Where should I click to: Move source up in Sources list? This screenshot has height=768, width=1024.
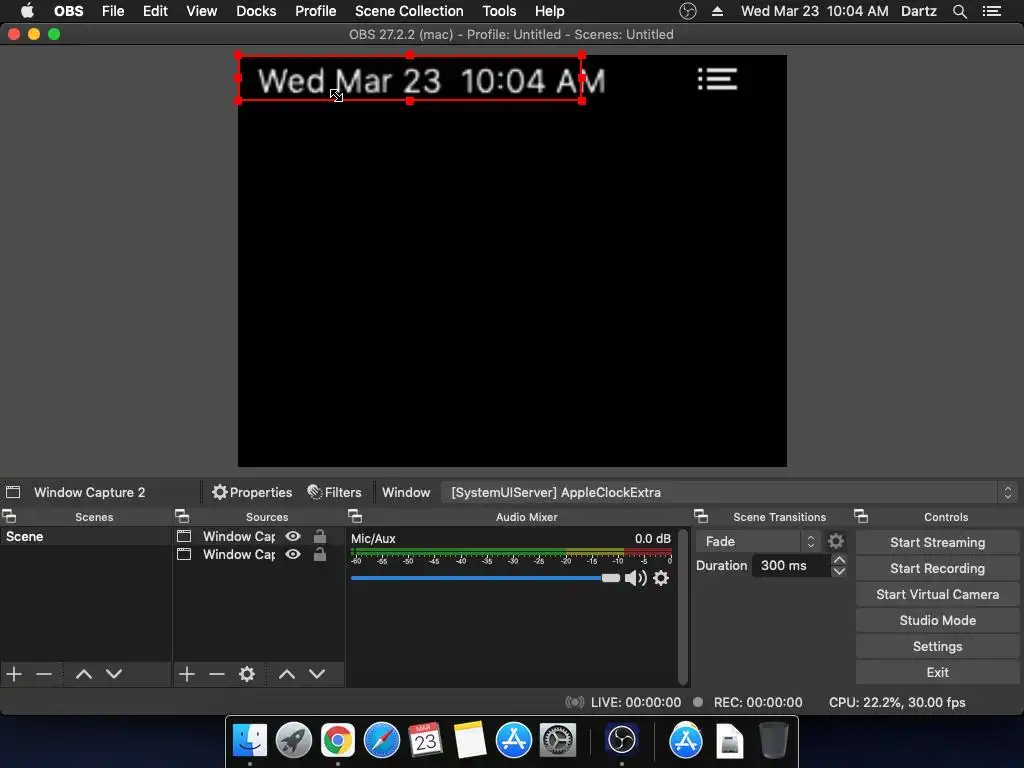tap(287, 674)
